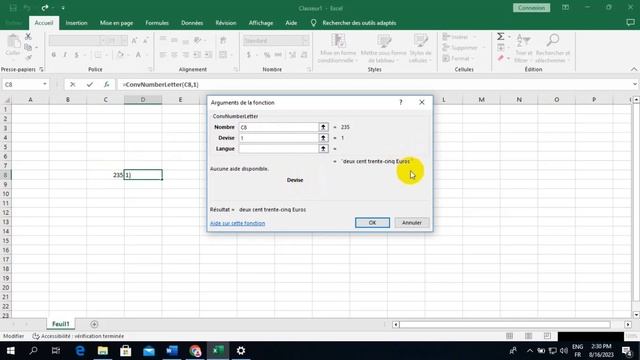Click OK in Arguments de la fonction dialog
640x360 pixels.
coord(372,222)
